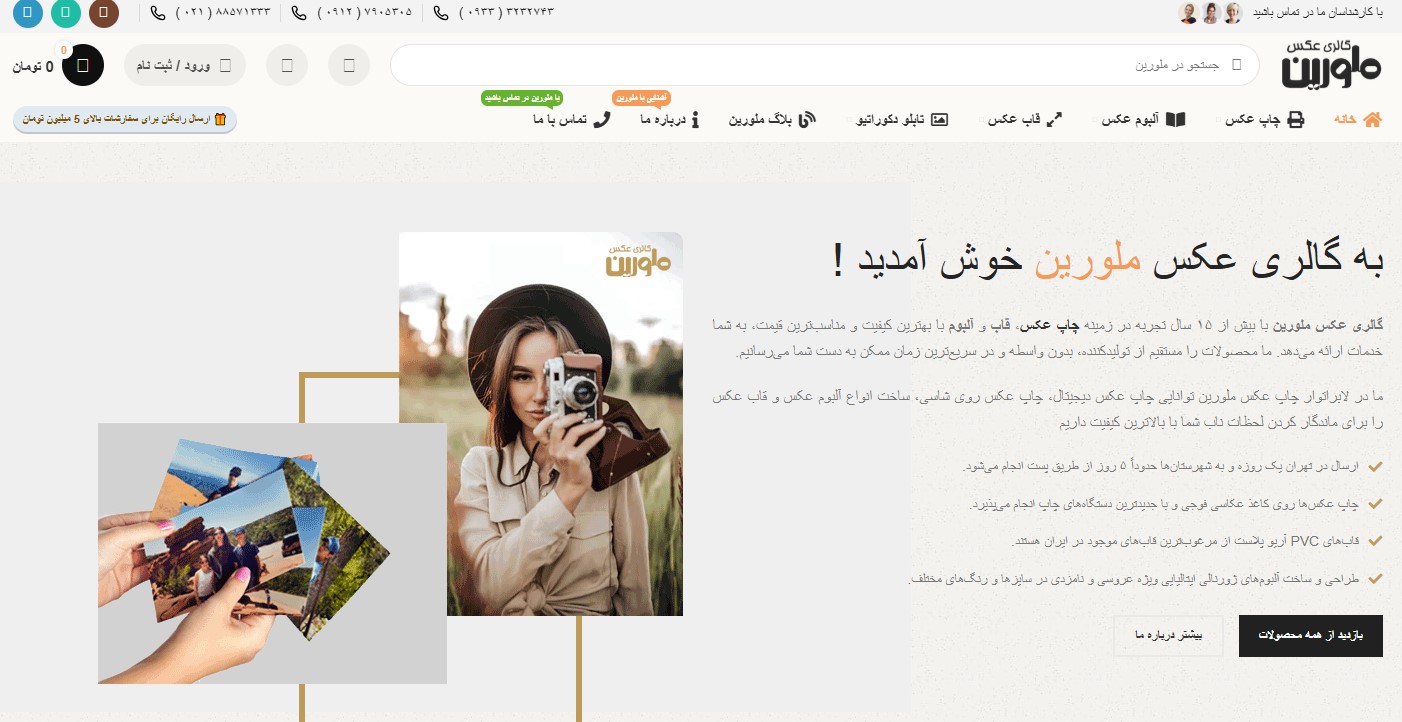Click the gift icon in free shipping badge

pyautogui.click(x=221, y=119)
